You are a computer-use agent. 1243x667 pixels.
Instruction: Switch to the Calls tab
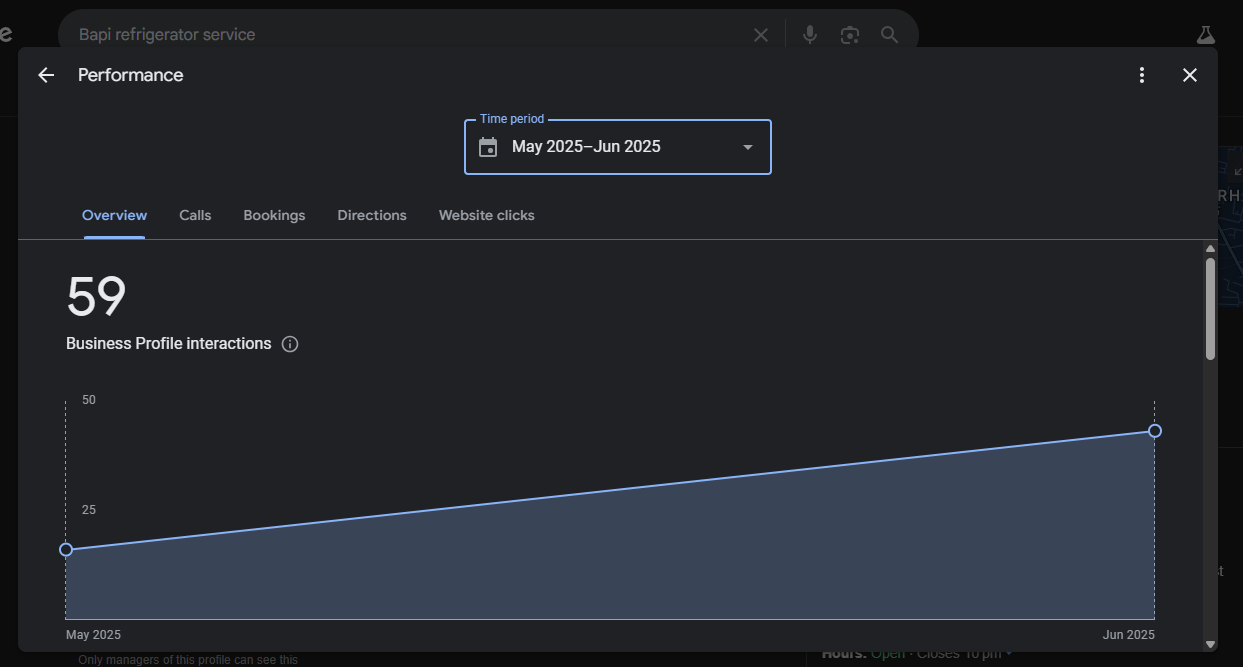195,215
